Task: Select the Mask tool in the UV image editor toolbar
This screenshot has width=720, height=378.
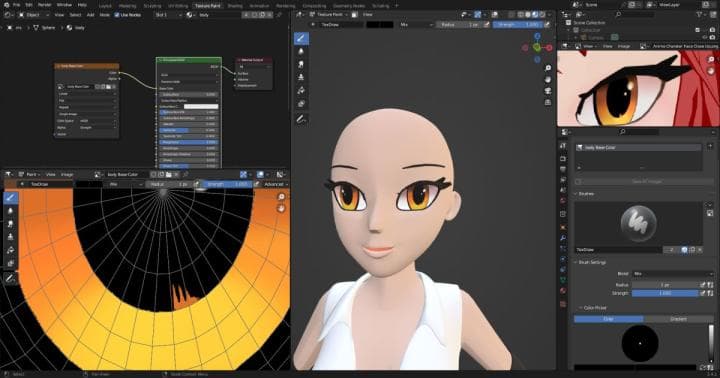Action: pyautogui.click(x=11, y=263)
